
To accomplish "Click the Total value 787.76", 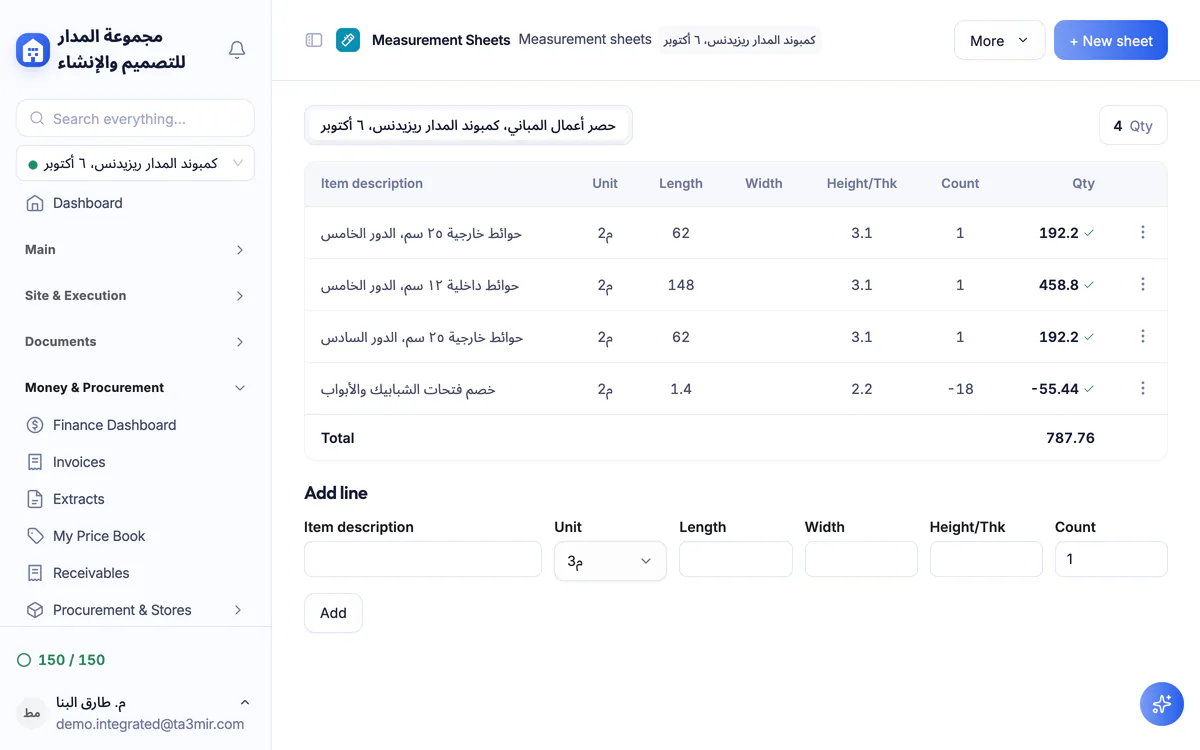I will pos(1070,438).
